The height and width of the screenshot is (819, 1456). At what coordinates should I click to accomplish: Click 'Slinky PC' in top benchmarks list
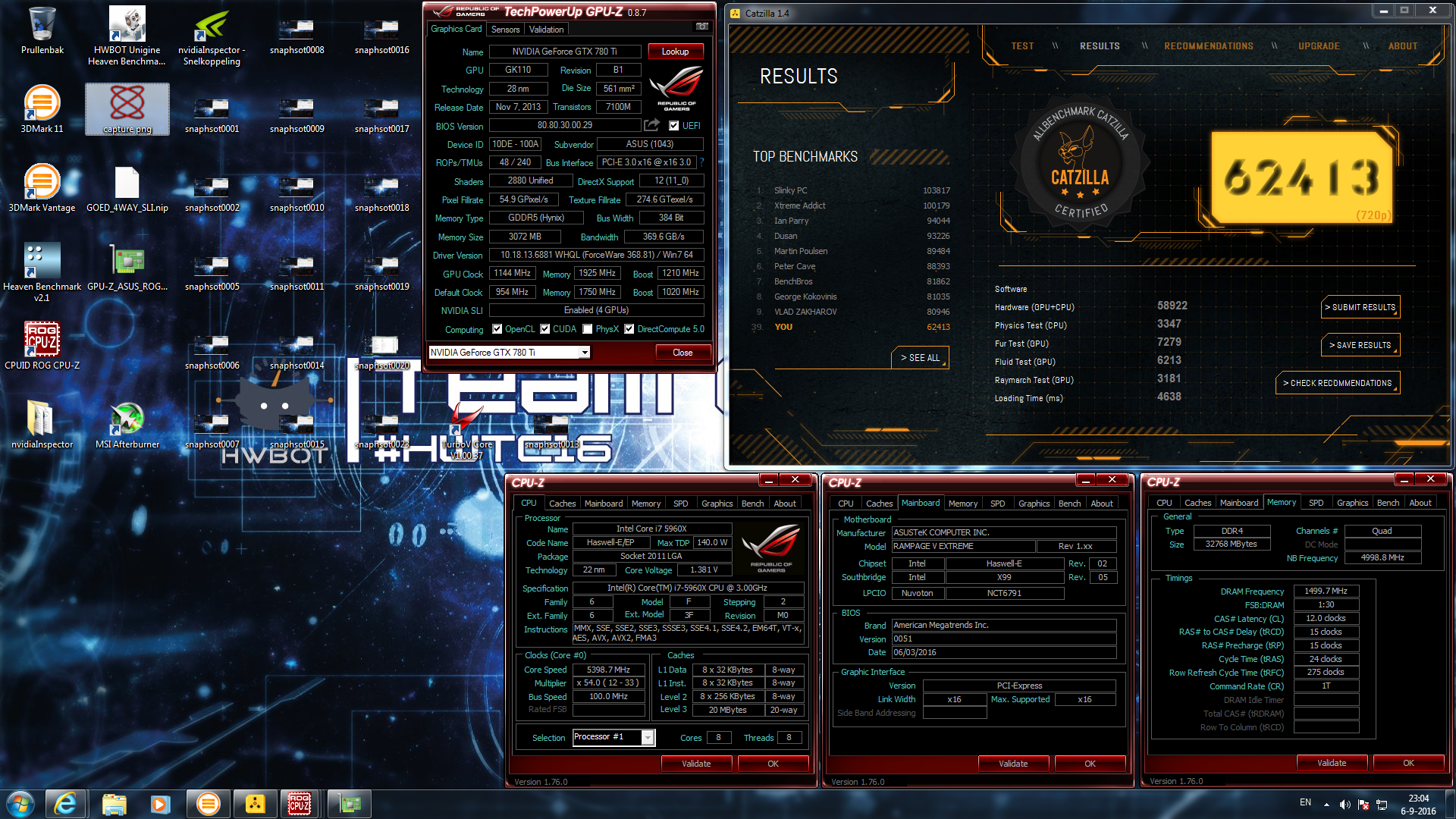tap(790, 190)
